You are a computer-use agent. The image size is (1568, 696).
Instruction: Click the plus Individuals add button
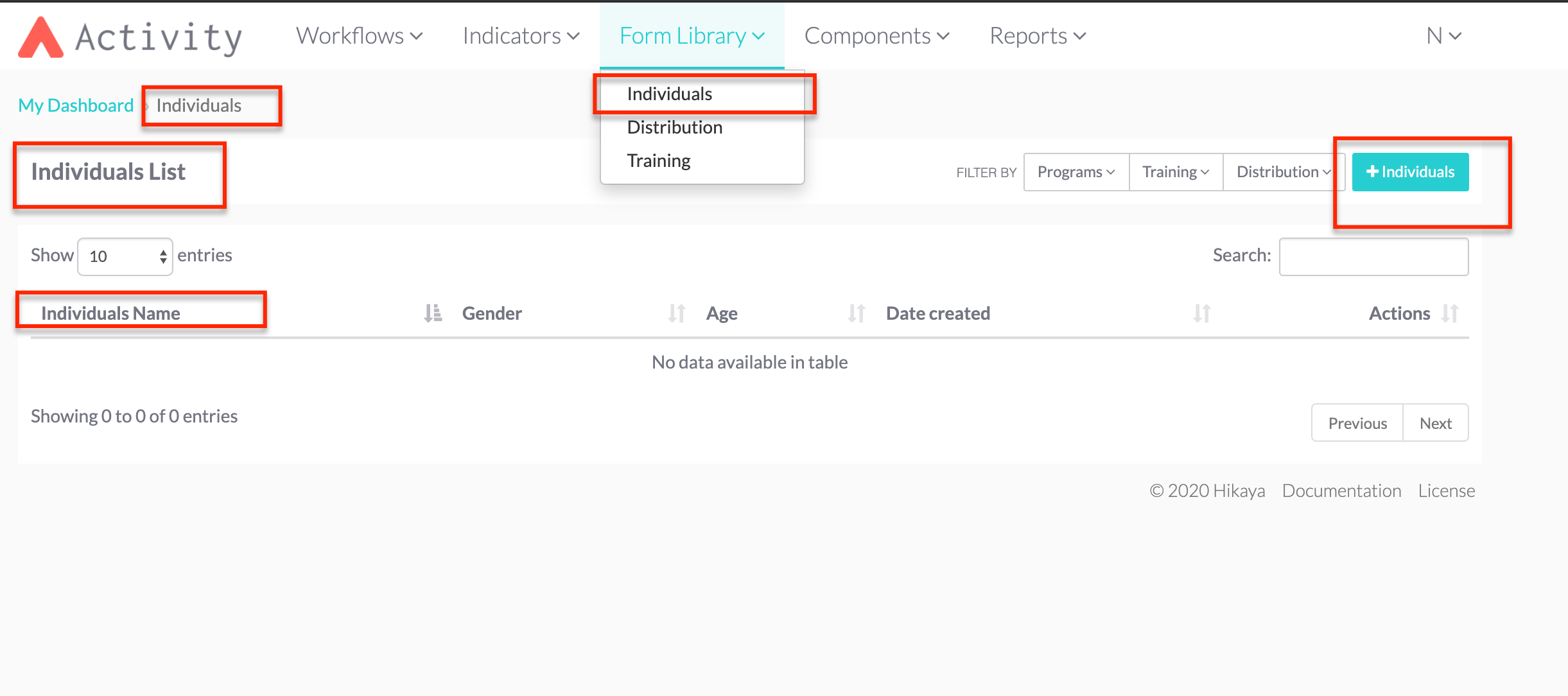pos(1410,172)
